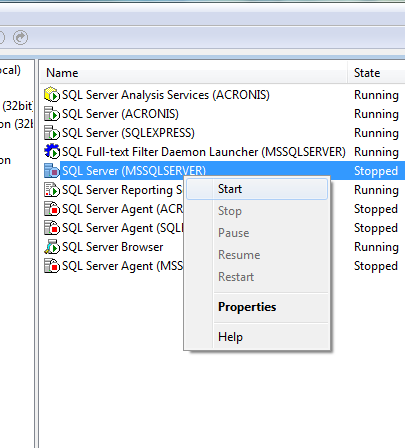The image size is (405, 448).
Task: Select the SQL Server Analysis Services (ACRONIS) row
Action: coord(222,95)
